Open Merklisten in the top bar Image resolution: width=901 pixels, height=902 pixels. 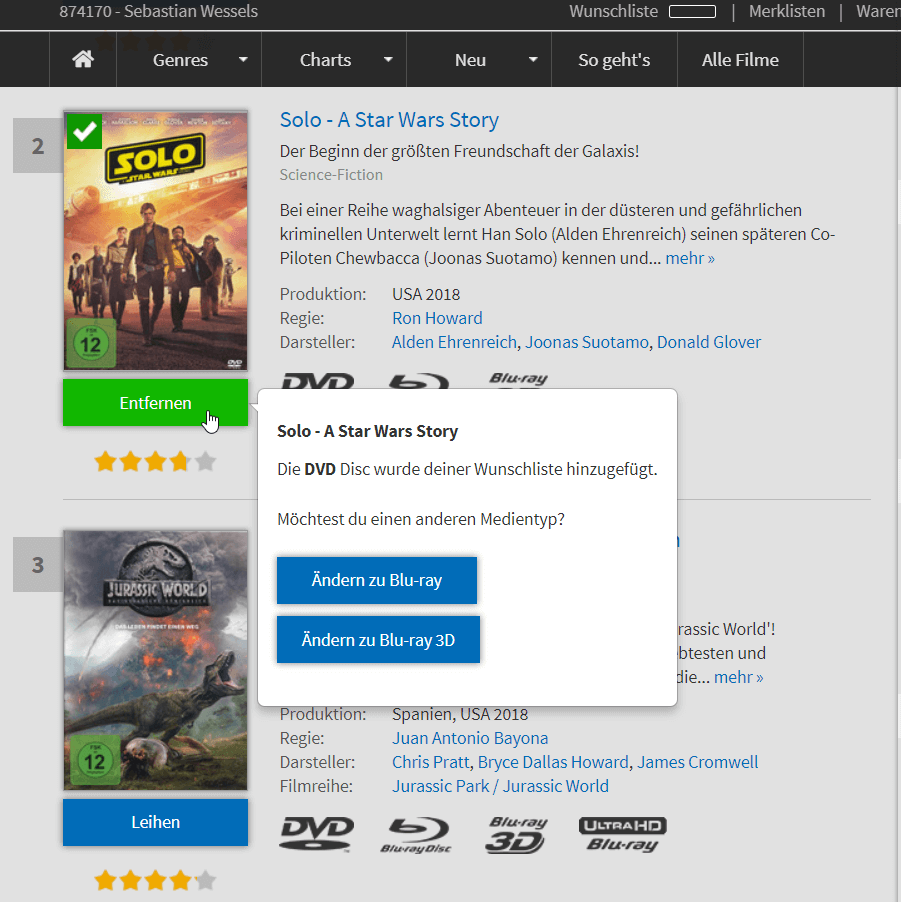(x=787, y=11)
